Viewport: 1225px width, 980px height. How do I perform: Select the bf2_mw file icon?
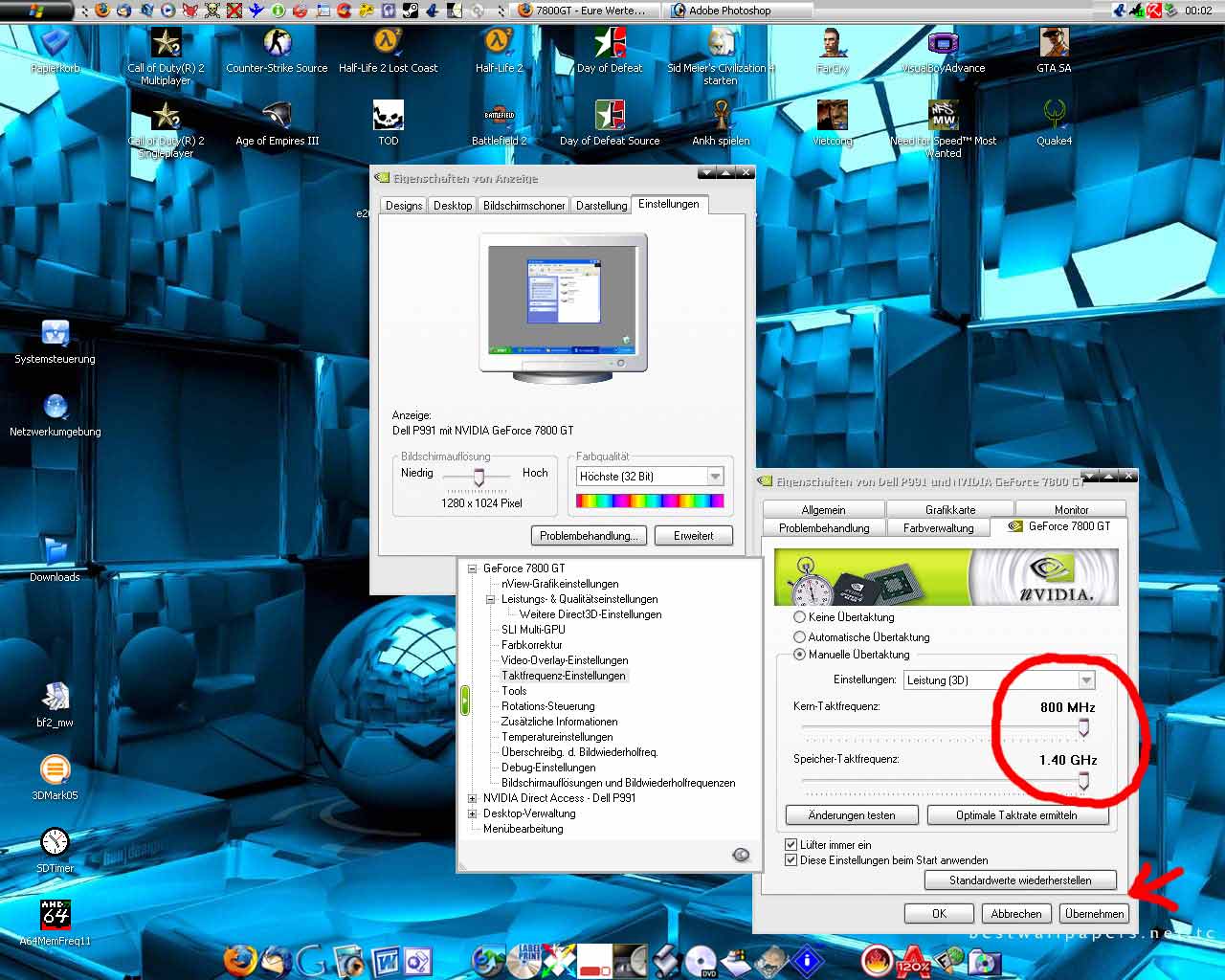(x=55, y=699)
